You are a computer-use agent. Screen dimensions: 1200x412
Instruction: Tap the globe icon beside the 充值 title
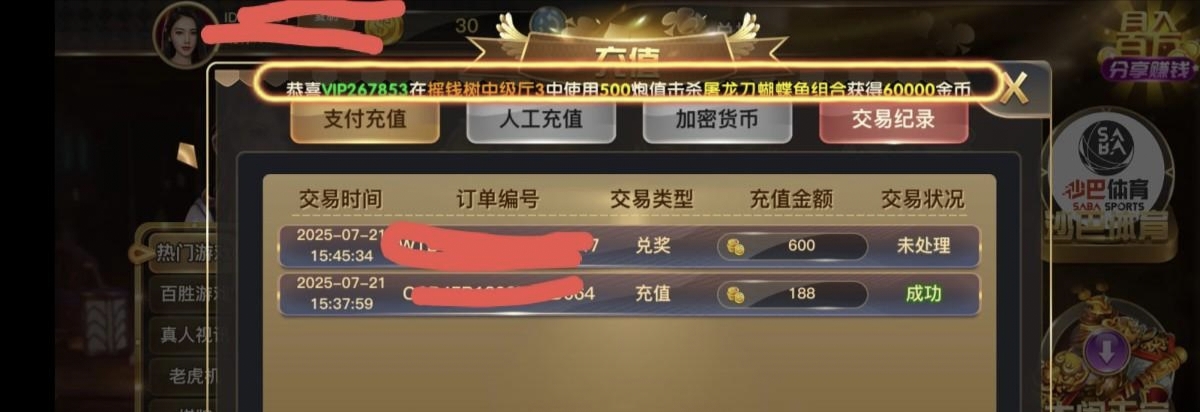pyautogui.click(x=549, y=24)
